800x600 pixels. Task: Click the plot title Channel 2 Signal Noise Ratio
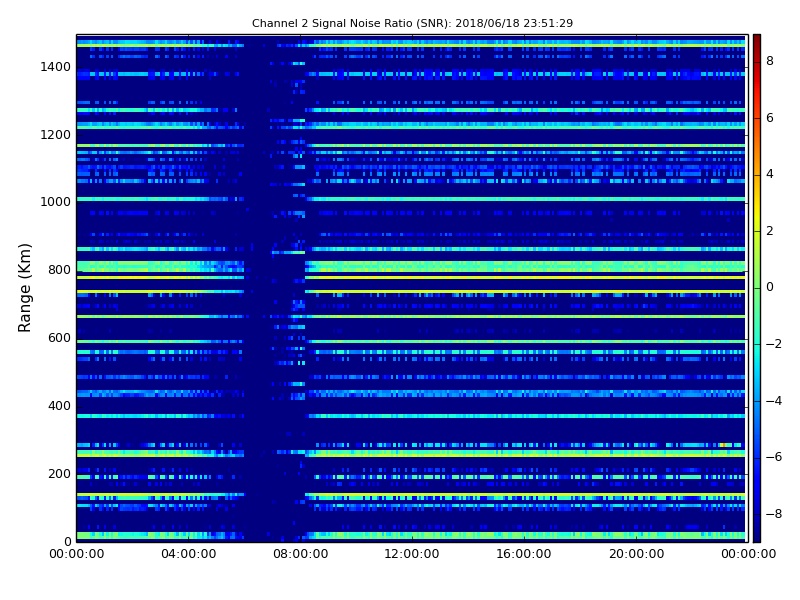click(412, 23)
